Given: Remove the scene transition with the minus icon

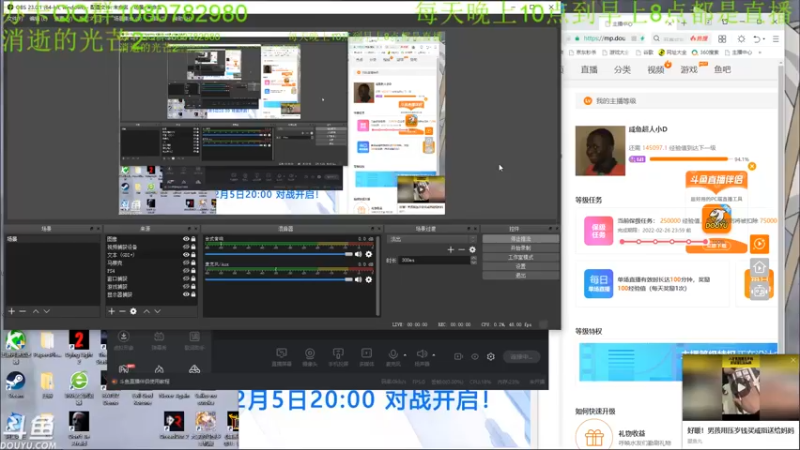Looking at the screenshot, I should [x=461, y=249].
